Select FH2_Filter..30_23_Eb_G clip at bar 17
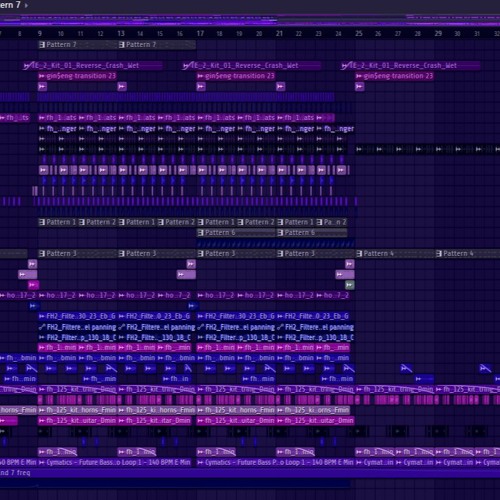Image resolution: width=500 pixels, height=500 pixels. tap(236, 316)
